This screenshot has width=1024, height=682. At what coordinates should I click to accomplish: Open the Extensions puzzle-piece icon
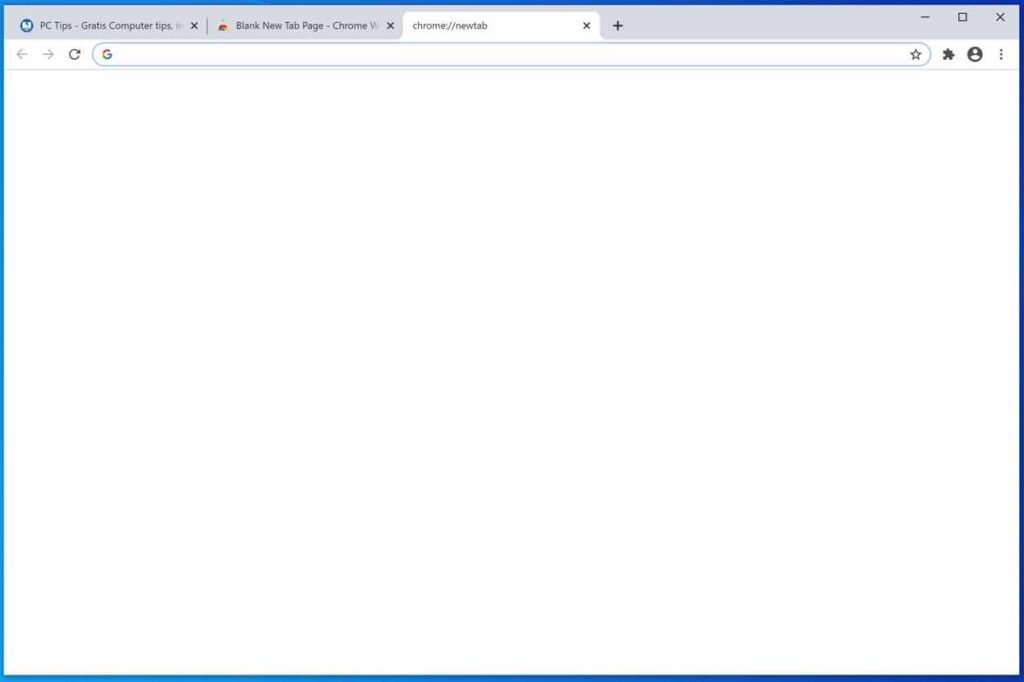pos(948,55)
